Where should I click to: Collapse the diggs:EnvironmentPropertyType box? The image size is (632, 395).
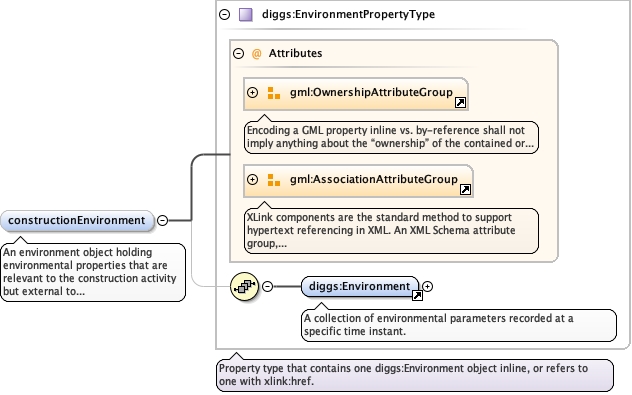point(225,15)
